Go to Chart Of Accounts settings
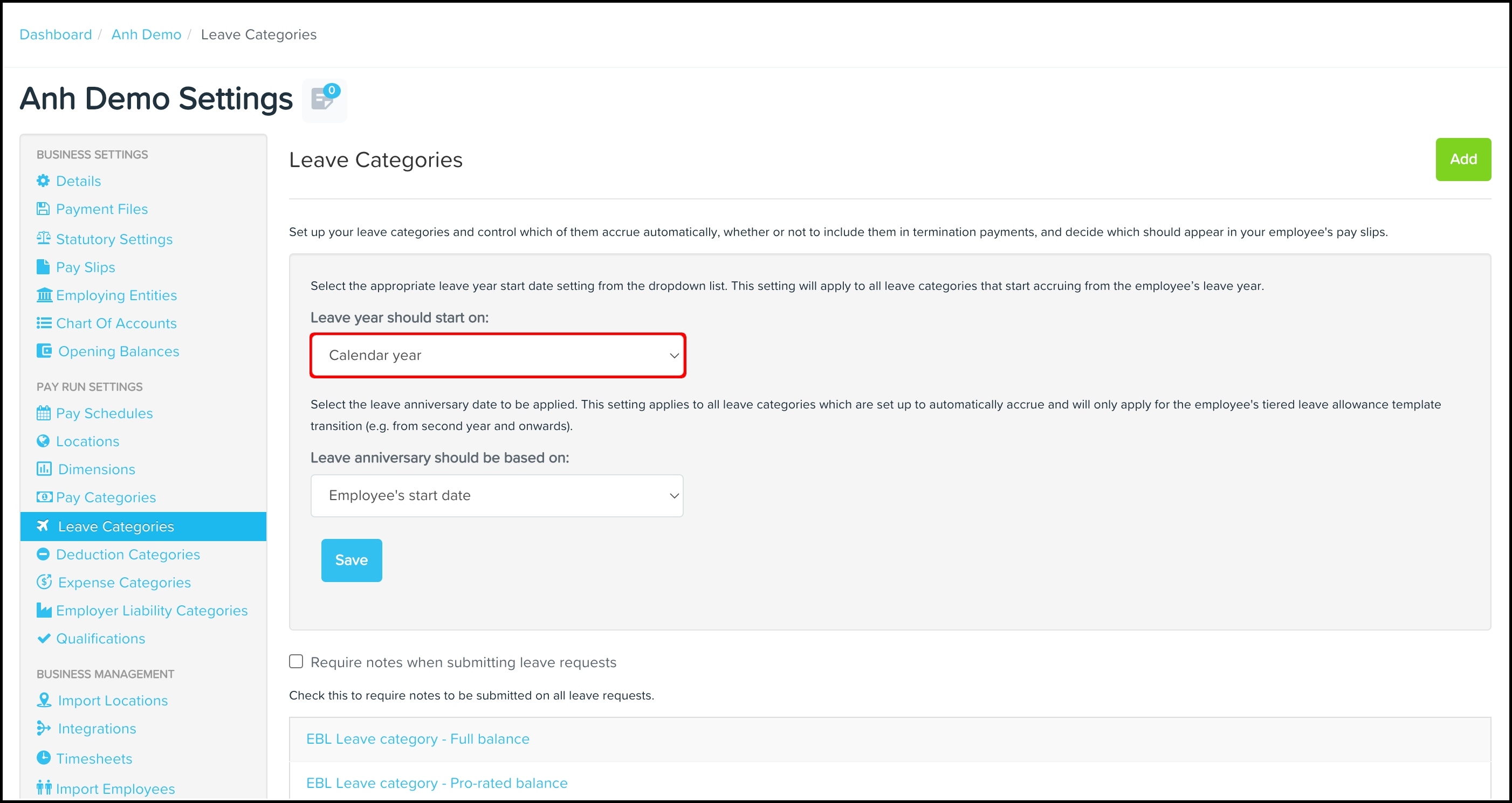 pyautogui.click(x=116, y=323)
